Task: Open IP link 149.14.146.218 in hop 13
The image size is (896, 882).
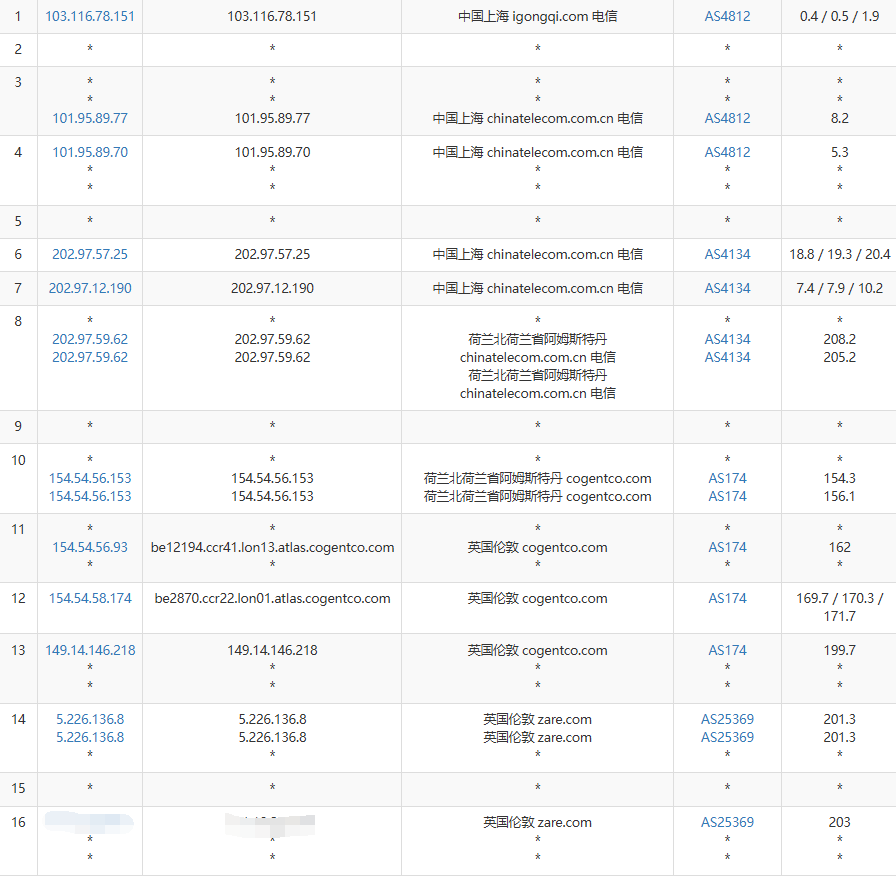Action: click(90, 650)
